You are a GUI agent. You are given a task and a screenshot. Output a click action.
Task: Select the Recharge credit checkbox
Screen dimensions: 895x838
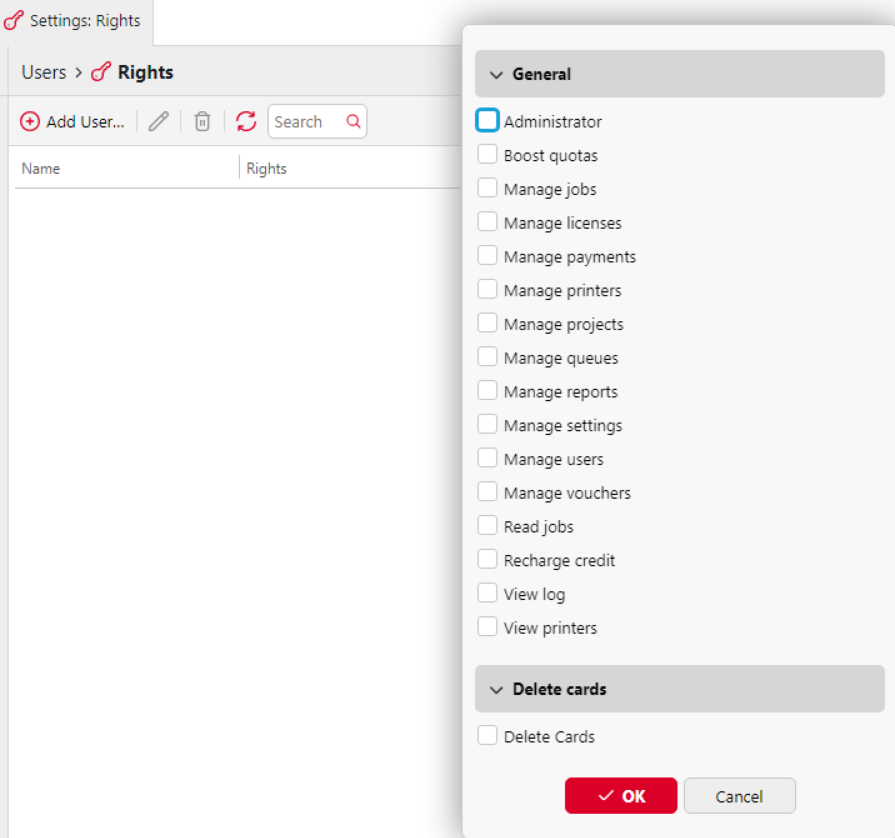pyautogui.click(x=487, y=560)
